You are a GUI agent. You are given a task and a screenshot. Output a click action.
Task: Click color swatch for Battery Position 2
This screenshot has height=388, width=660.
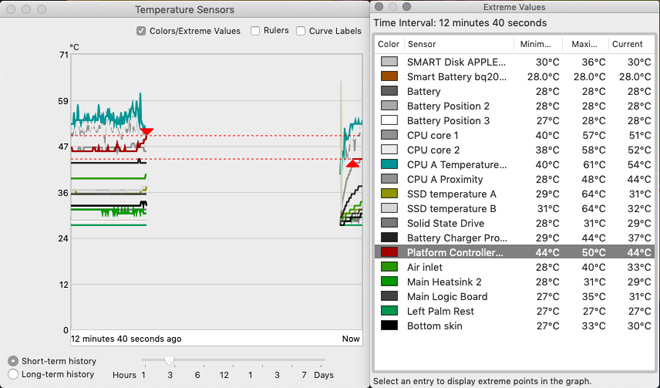[x=389, y=106]
